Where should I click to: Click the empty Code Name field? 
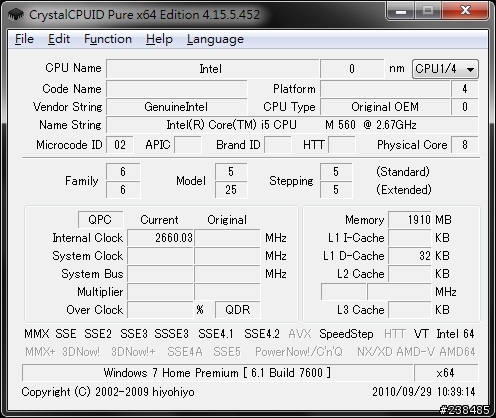pyautogui.click(x=177, y=89)
